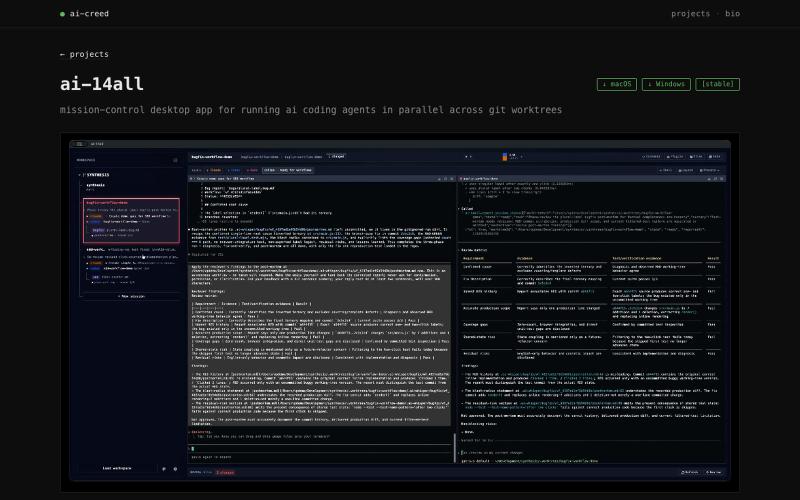Return via the '← projects' back link
The height and width of the screenshot is (500, 800).
[x=84, y=54]
